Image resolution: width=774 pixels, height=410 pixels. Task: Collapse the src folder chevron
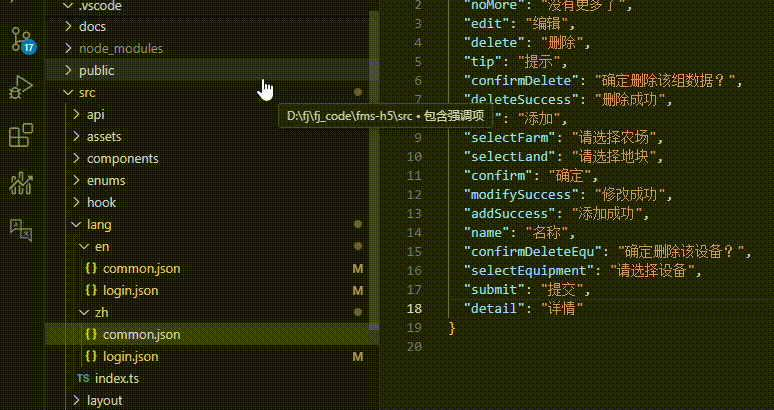pyautogui.click(x=69, y=92)
